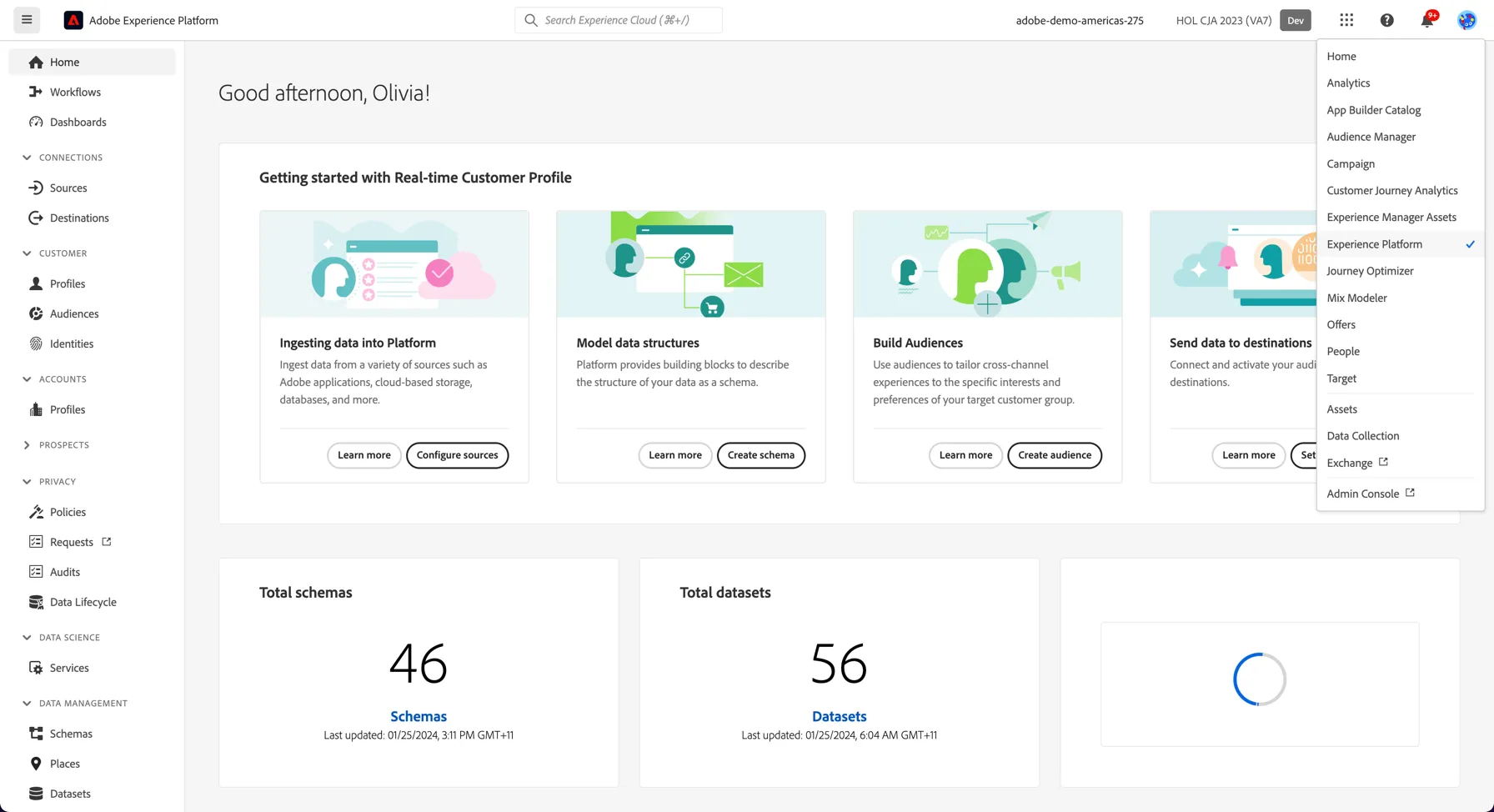Screen dimensions: 1494x812
Task: Click the Model data structures illustration
Action: (x=691, y=264)
